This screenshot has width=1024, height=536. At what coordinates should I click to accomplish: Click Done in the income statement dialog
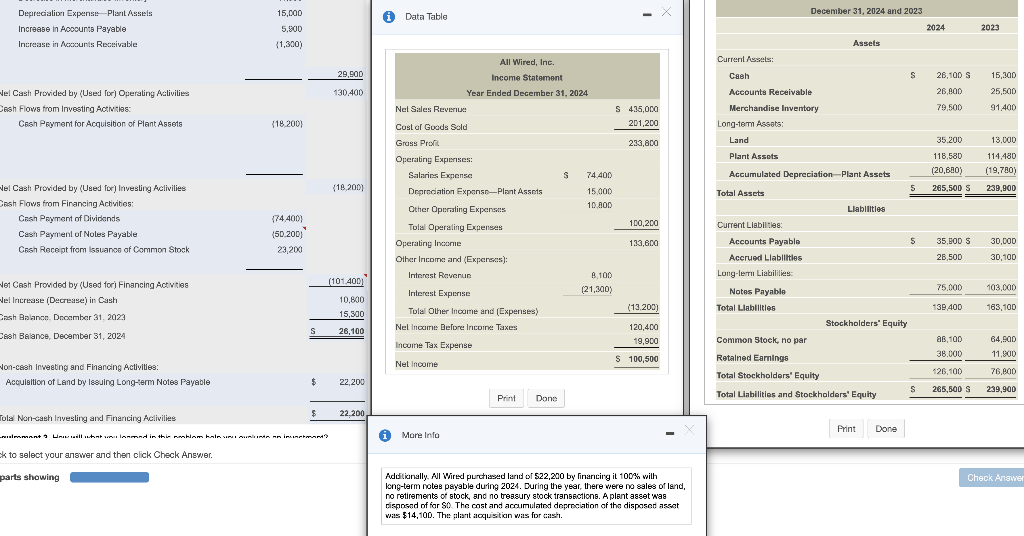[x=546, y=398]
